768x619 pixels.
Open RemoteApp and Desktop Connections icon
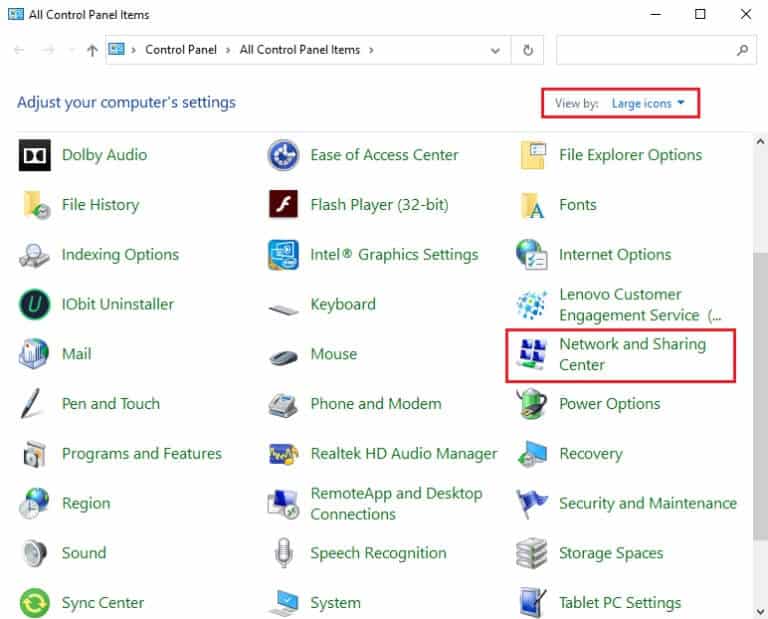(x=284, y=504)
